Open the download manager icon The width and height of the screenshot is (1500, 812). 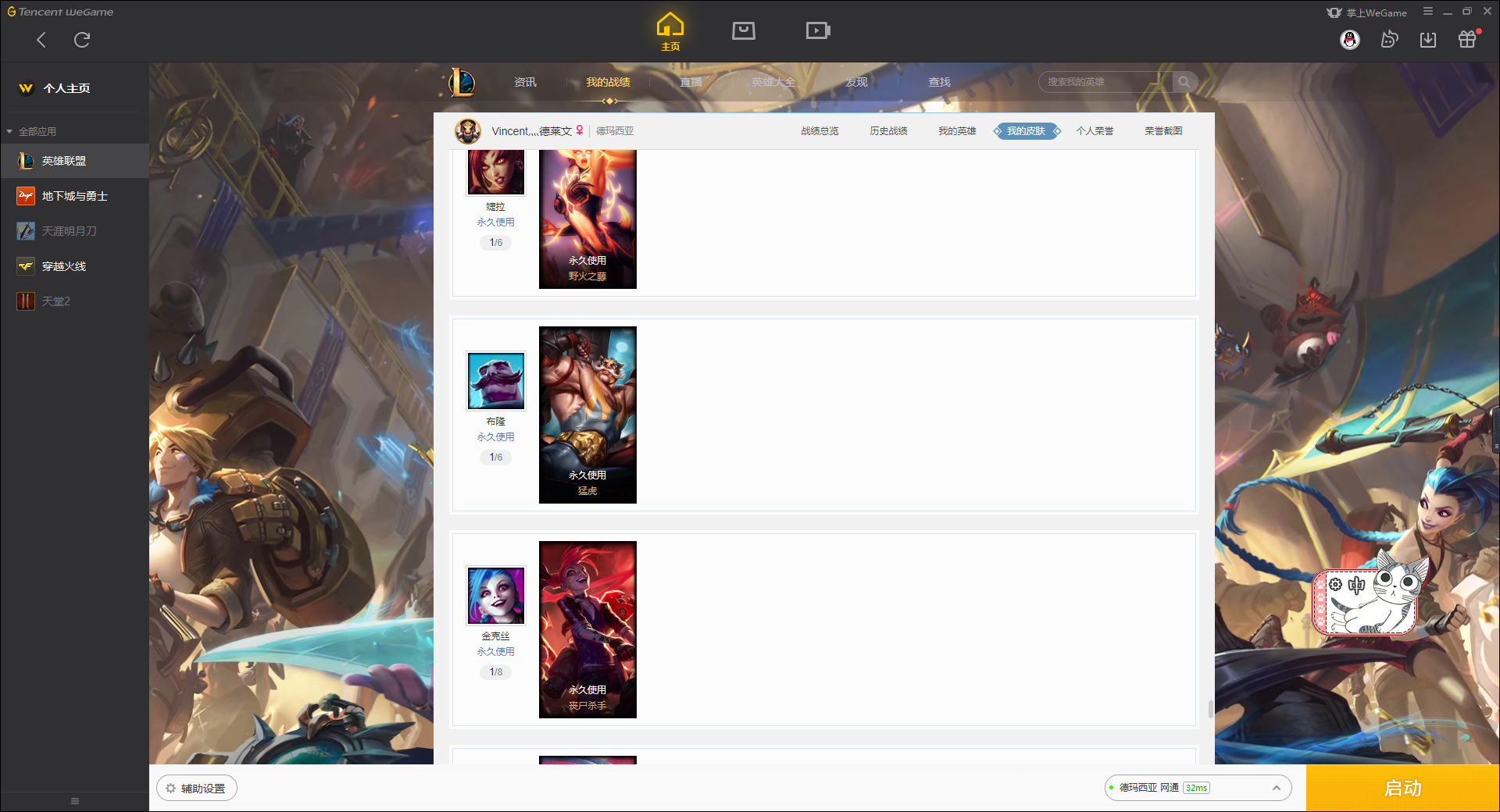(1428, 40)
